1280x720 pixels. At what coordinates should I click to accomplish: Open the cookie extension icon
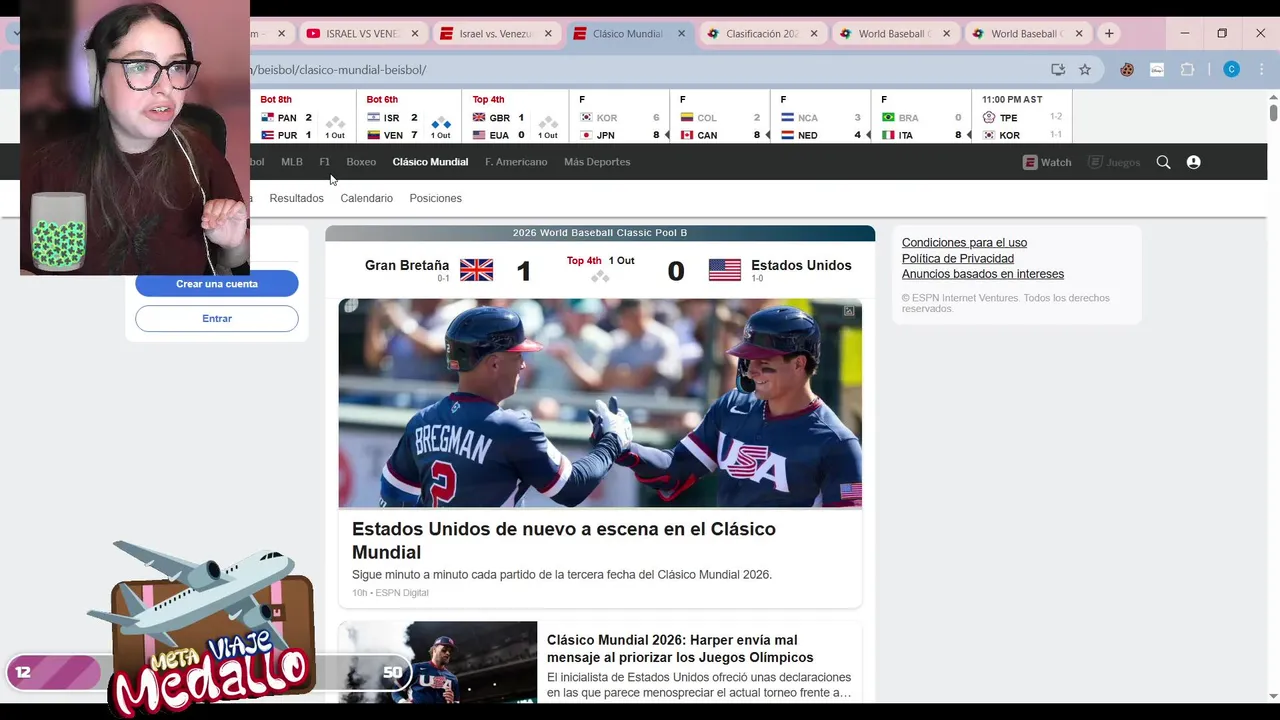[x=1127, y=69]
